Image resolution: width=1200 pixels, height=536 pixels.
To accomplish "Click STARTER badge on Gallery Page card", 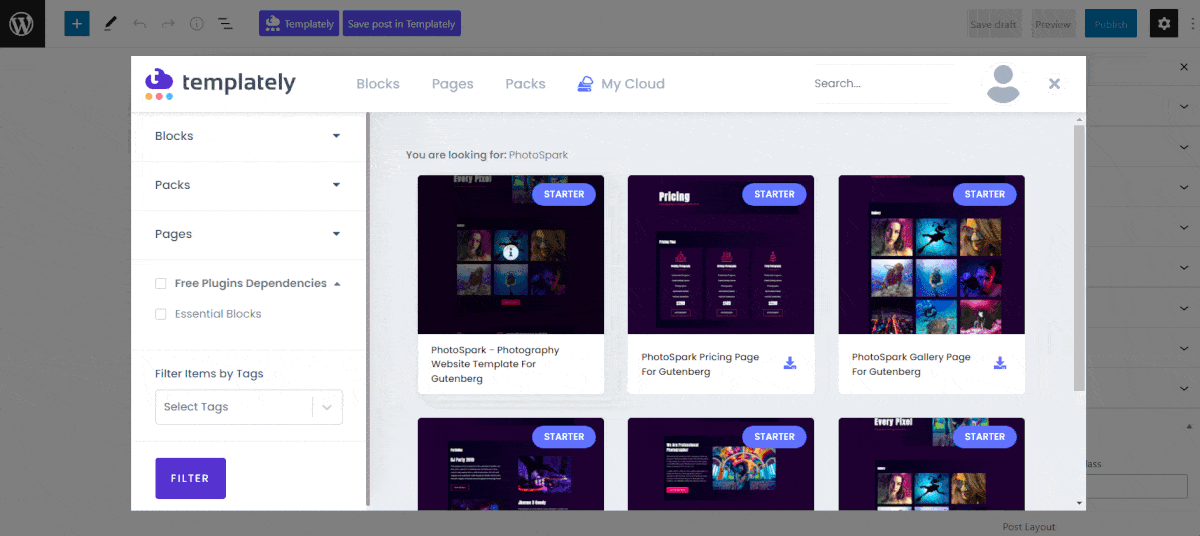I will tap(985, 194).
